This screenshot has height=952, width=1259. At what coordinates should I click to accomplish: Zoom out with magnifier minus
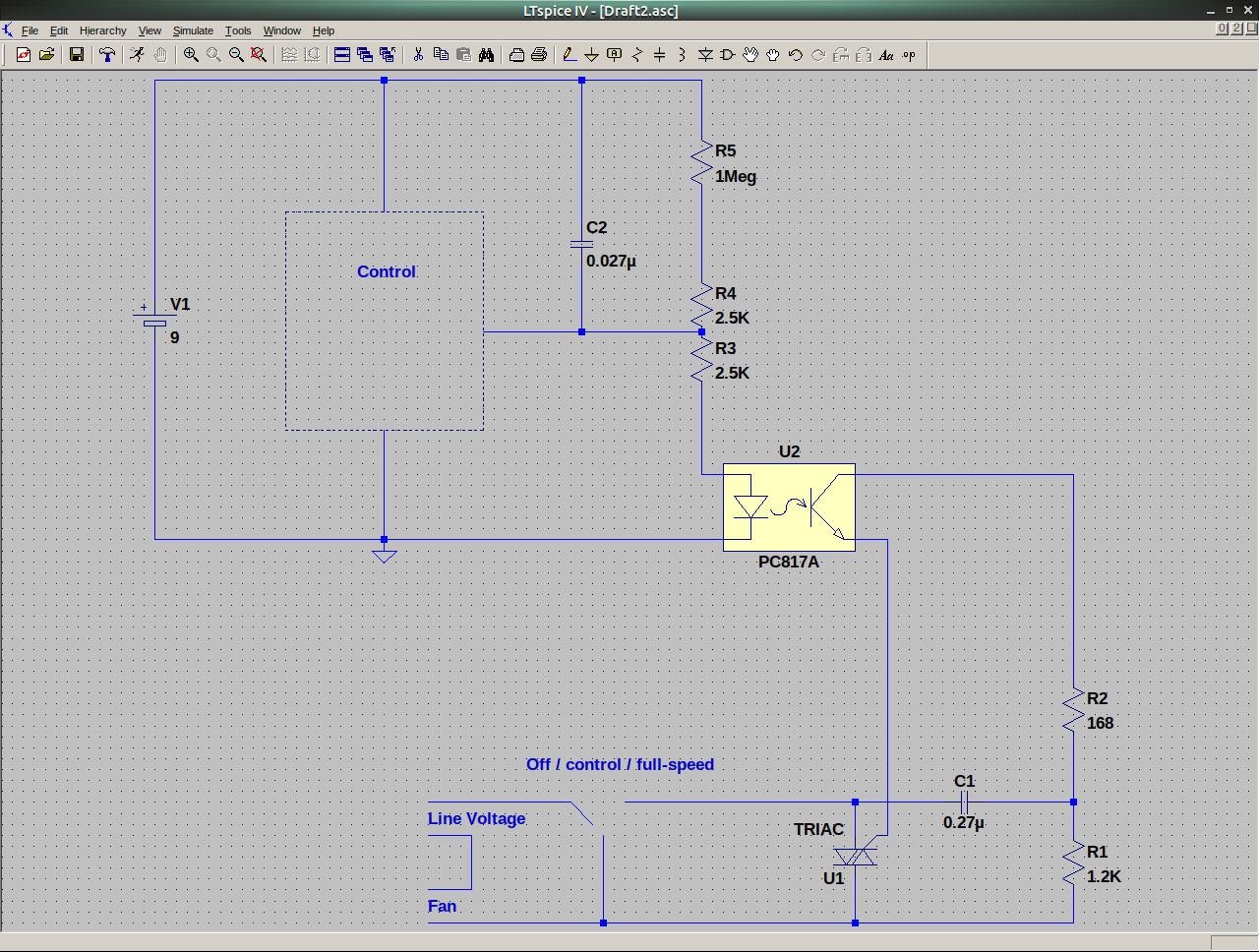236,55
